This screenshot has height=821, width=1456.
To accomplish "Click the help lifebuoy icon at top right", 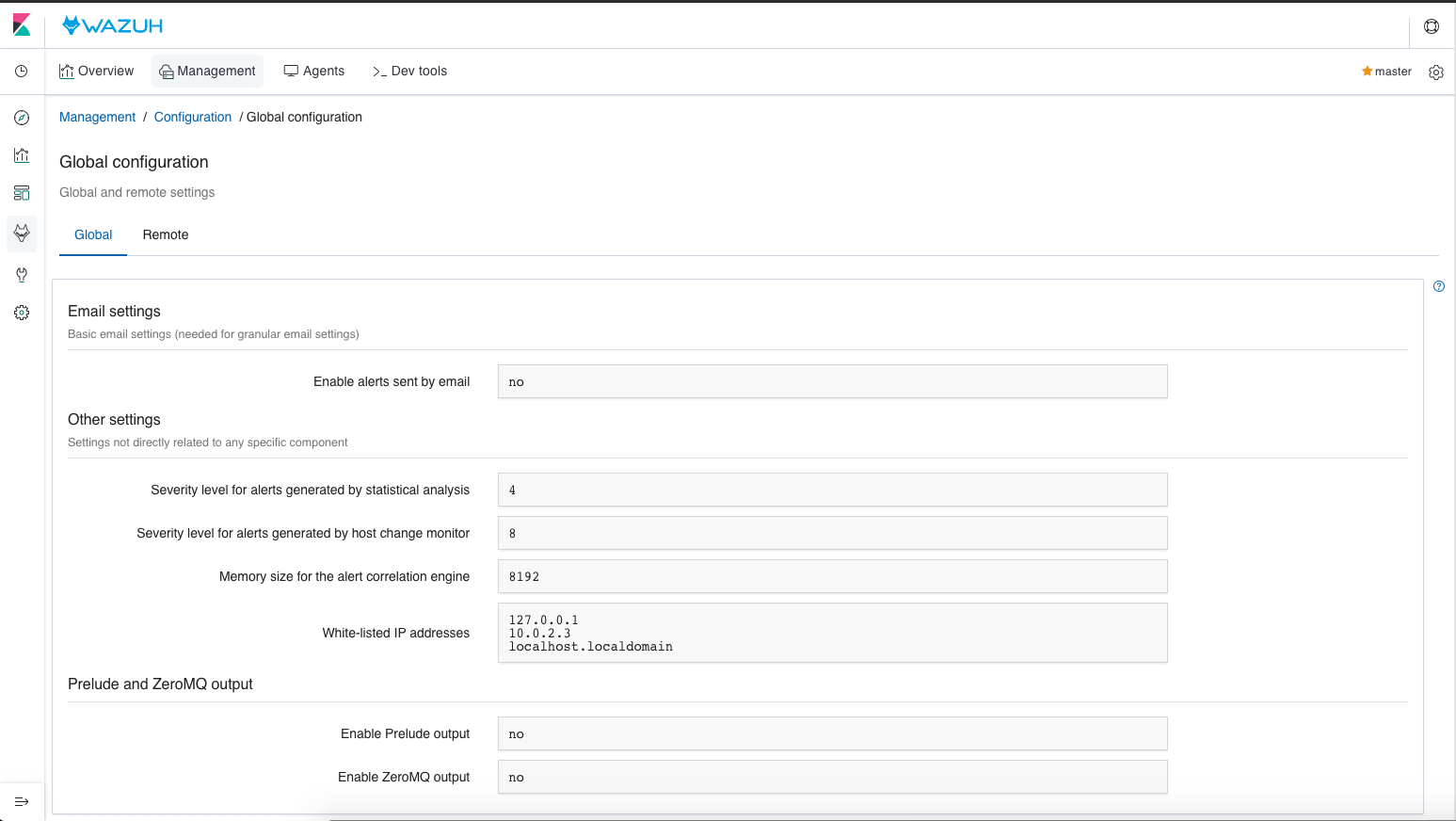I will tap(1432, 25).
